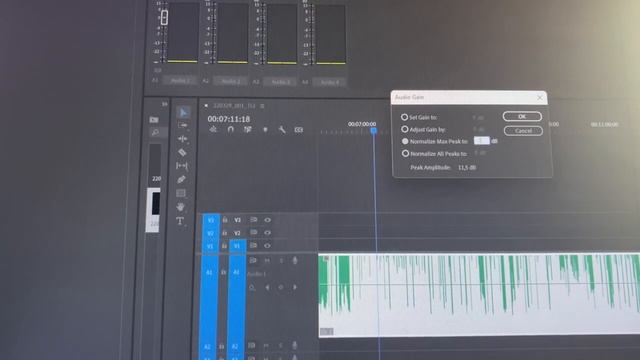Select Adjust Gain by radio option
This screenshot has width=640, height=360.
(x=404, y=129)
